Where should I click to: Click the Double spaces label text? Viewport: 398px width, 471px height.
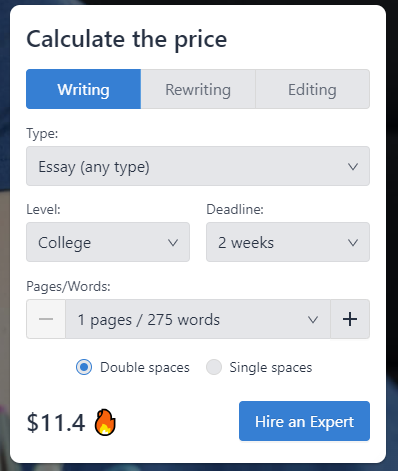[145, 367]
